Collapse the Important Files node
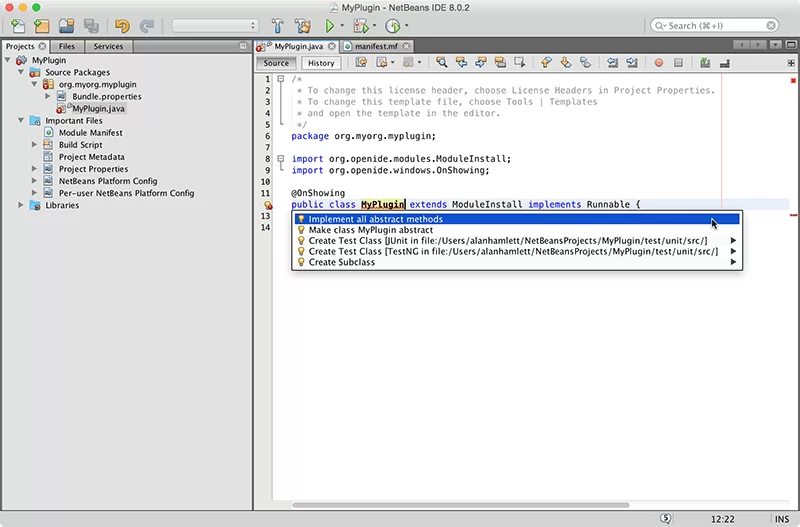The width and height of the screenshot is (800, 527). coord(21,120)
